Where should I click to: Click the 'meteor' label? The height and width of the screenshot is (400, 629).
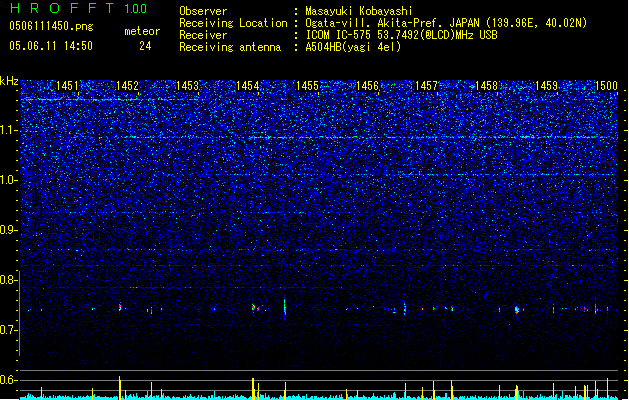[x=142, y=31]
